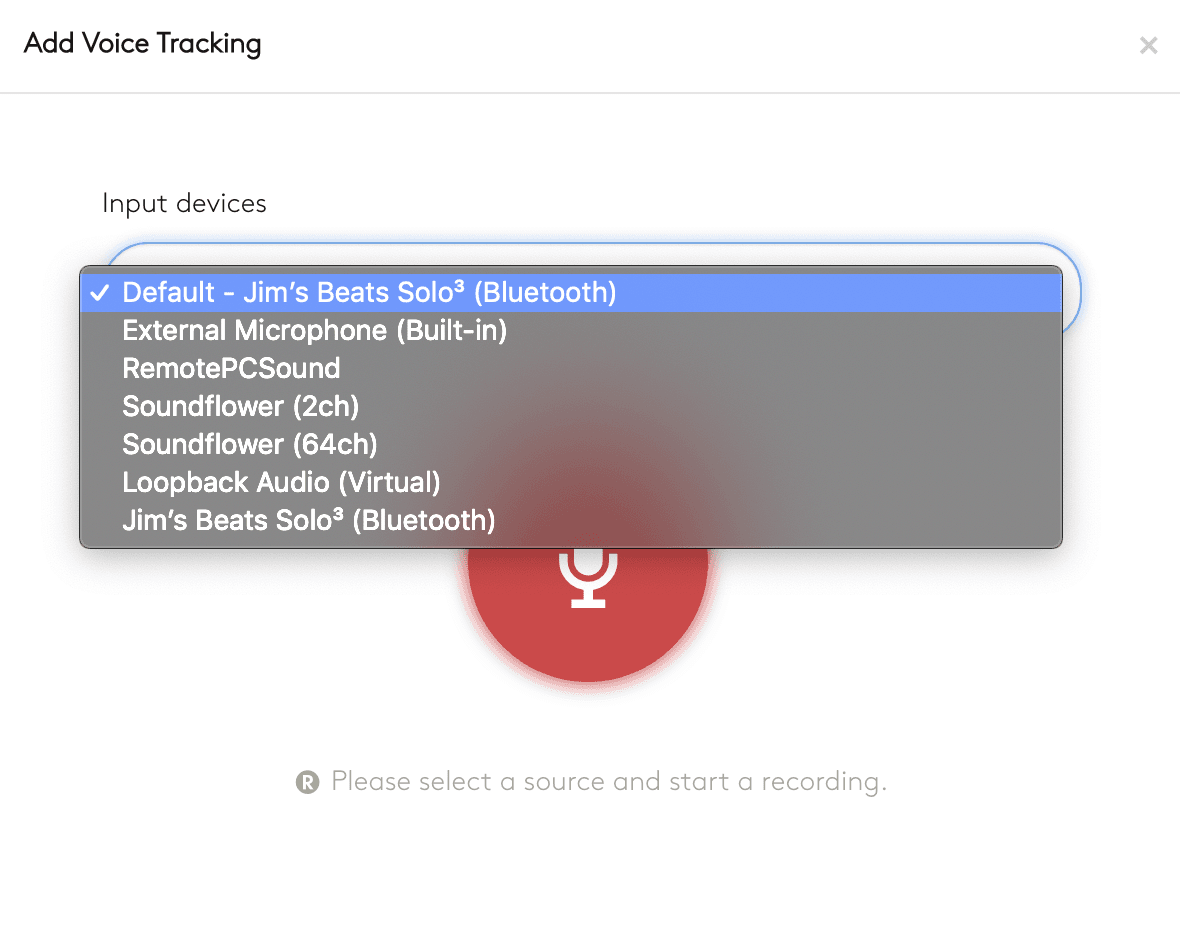Click the checkmark beside the Default device
This screenshot has width=1180, height=936.
[99, 293]
